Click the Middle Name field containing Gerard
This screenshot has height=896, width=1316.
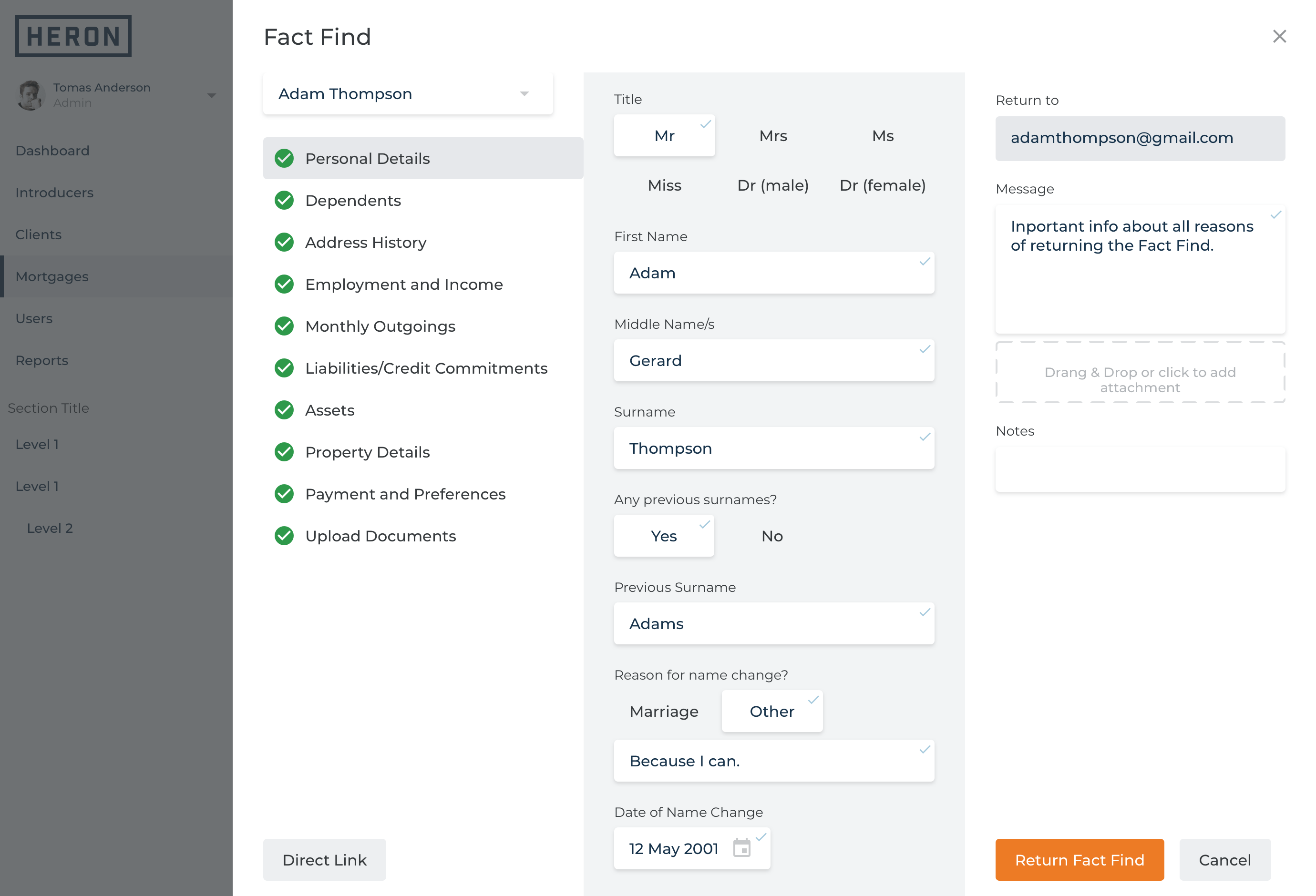(x=773, y=360)
